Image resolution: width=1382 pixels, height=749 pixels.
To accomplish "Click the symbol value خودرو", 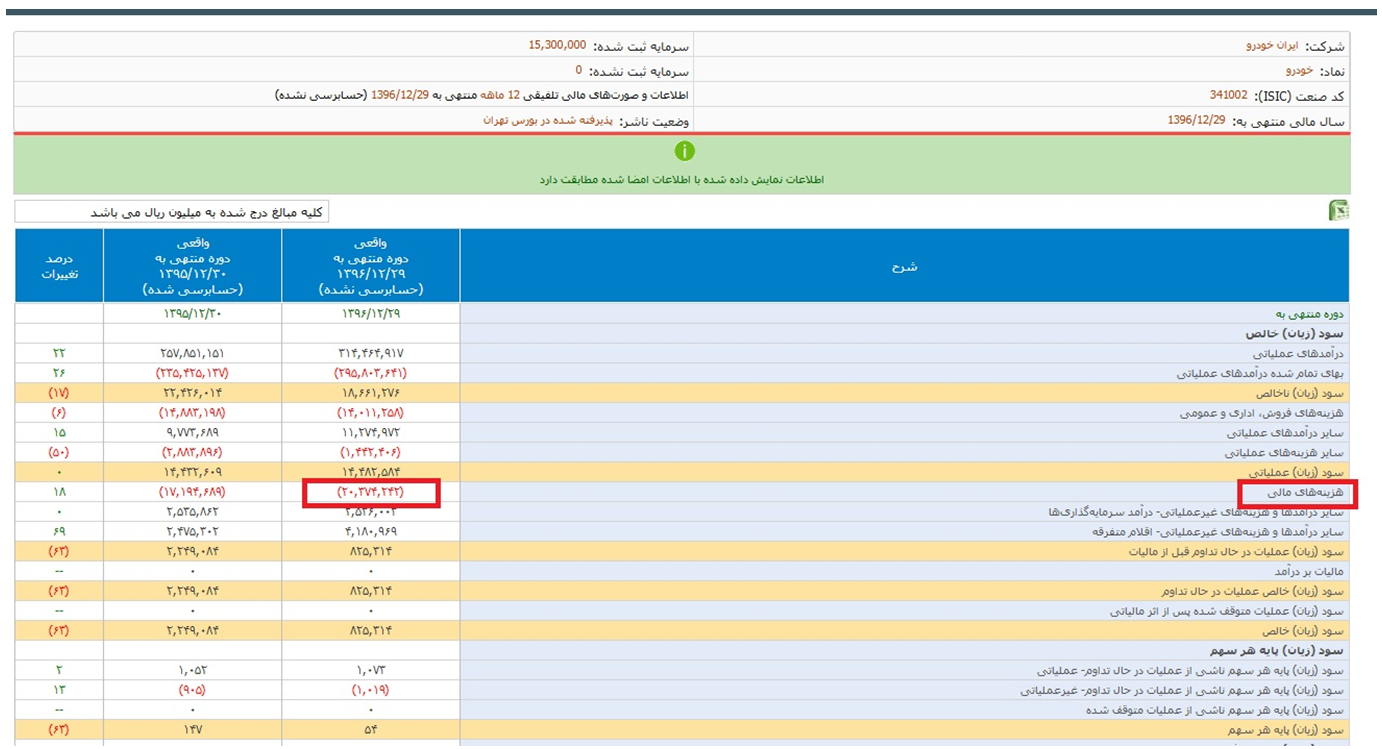I will click(x=1298, y=71).
